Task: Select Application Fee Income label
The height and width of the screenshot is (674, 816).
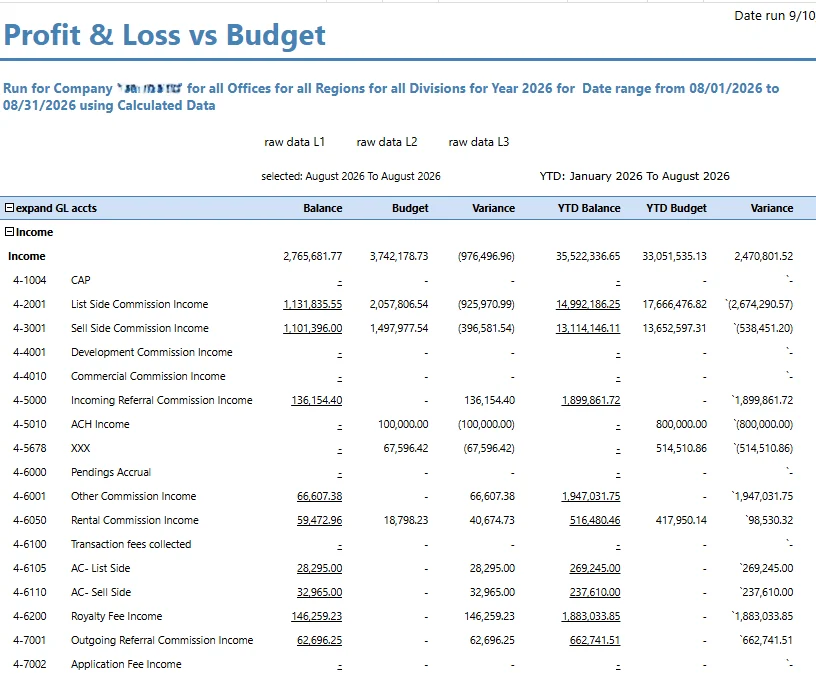Action: point(126,664)
